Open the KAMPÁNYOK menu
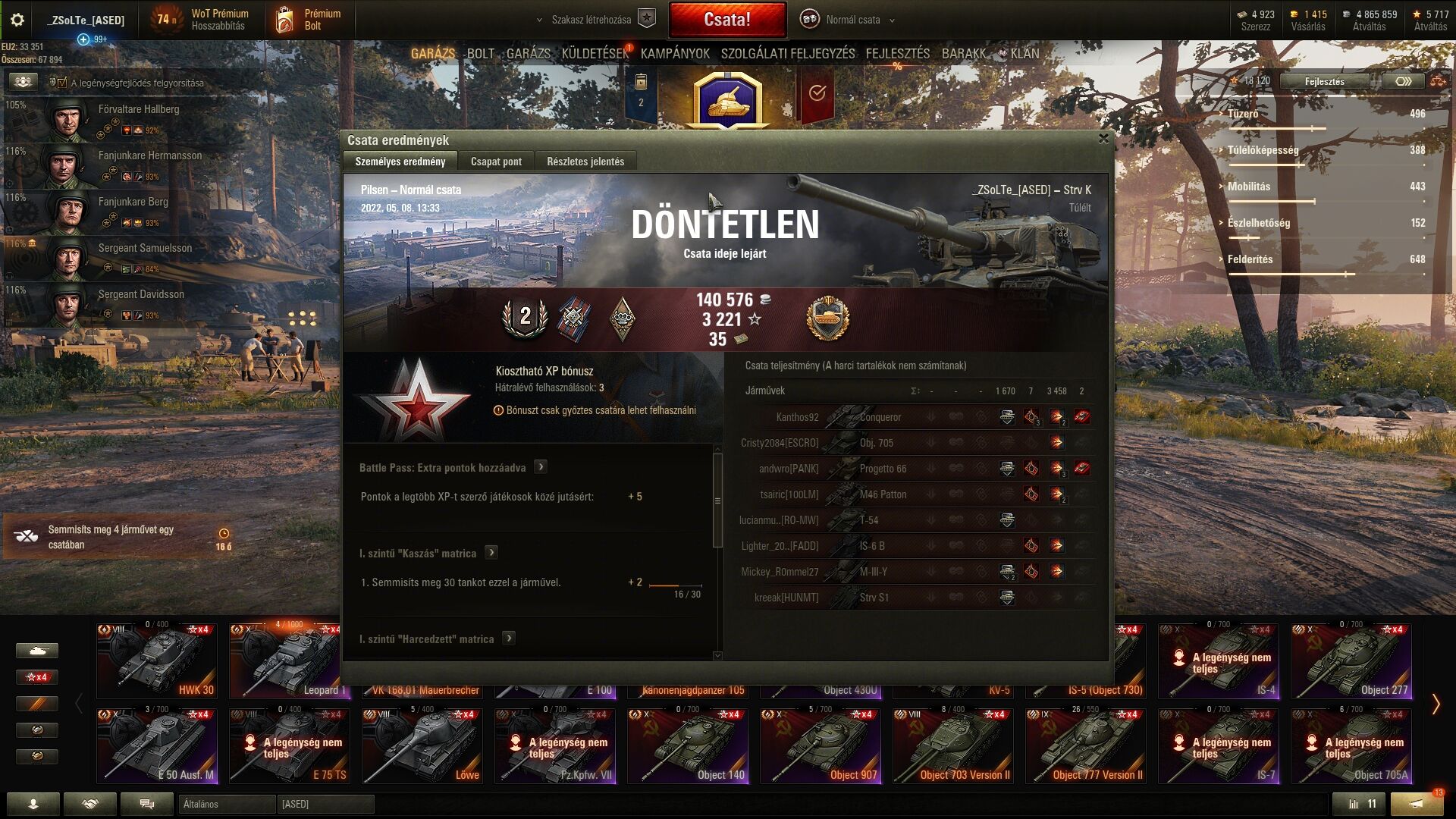Screen dimensions: 1456x819 point(675,53)
